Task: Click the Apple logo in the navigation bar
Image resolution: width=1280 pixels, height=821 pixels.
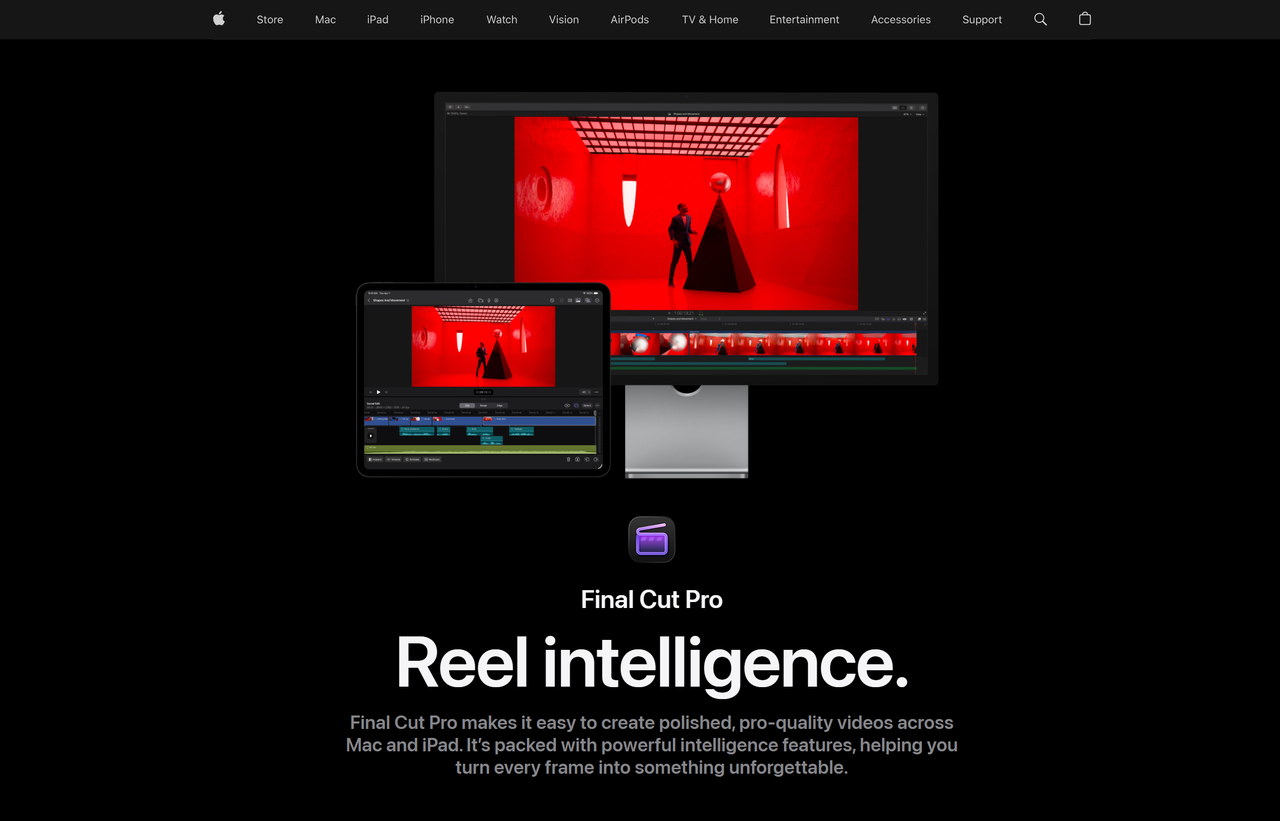Action: pyautogui.click(x=219, y=19)
